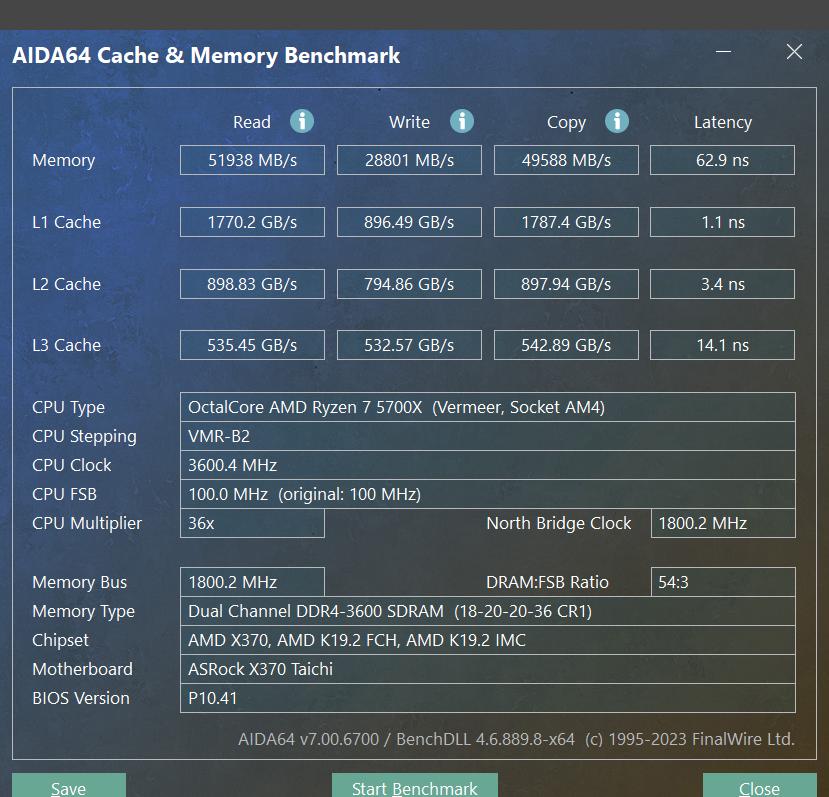Click Memory read value 51938 MB/s

point(252,160)
